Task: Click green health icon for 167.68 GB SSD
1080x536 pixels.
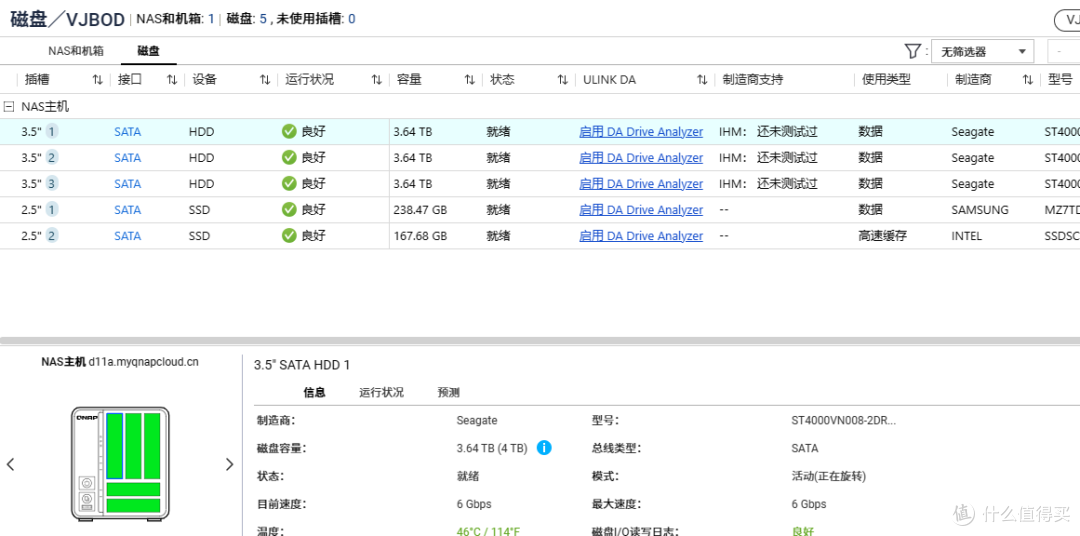Action: click(289, 236)
